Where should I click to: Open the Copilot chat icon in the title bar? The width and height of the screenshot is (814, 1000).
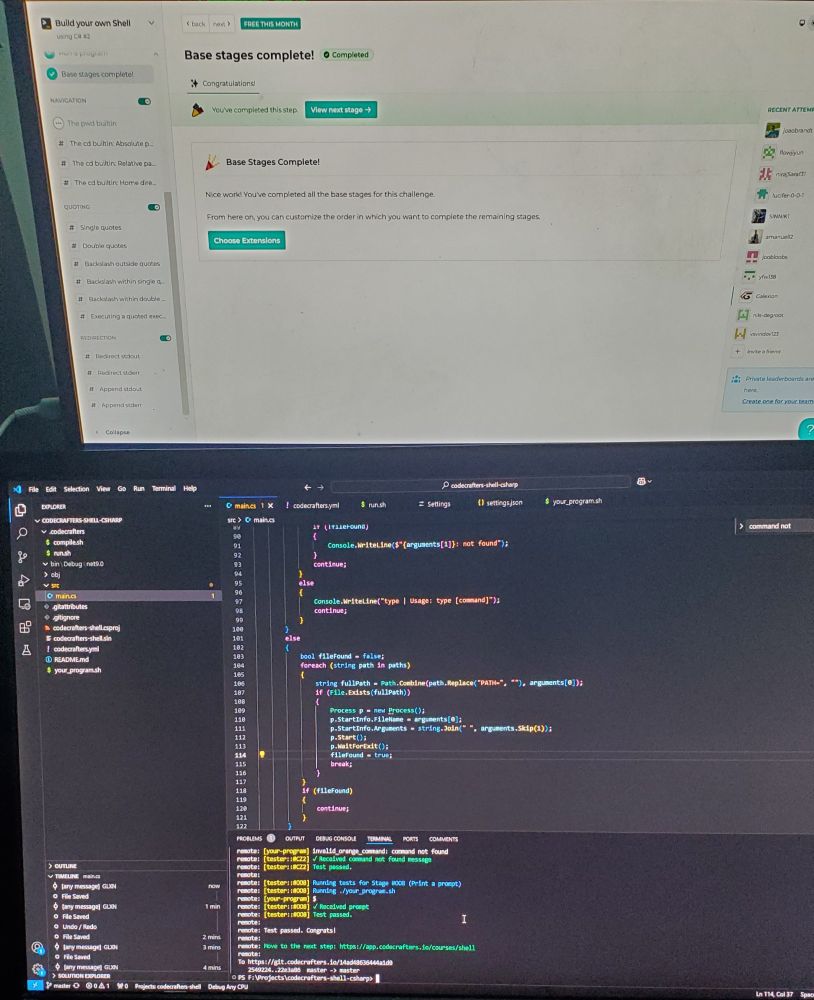tap(644, 482)
